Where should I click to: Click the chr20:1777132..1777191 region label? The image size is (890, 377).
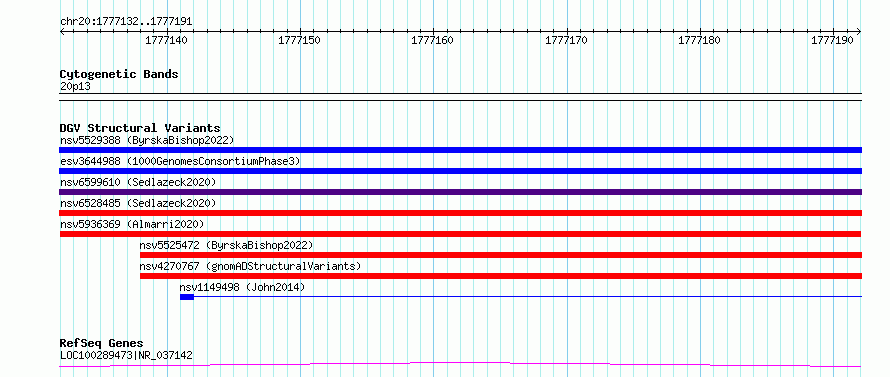point(126,22)
